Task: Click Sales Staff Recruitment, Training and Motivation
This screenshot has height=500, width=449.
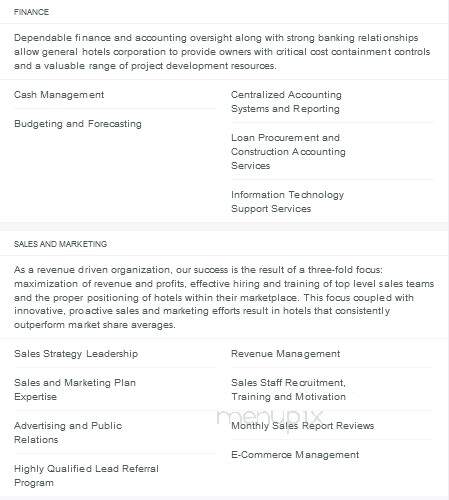Action: pos(288,390)
